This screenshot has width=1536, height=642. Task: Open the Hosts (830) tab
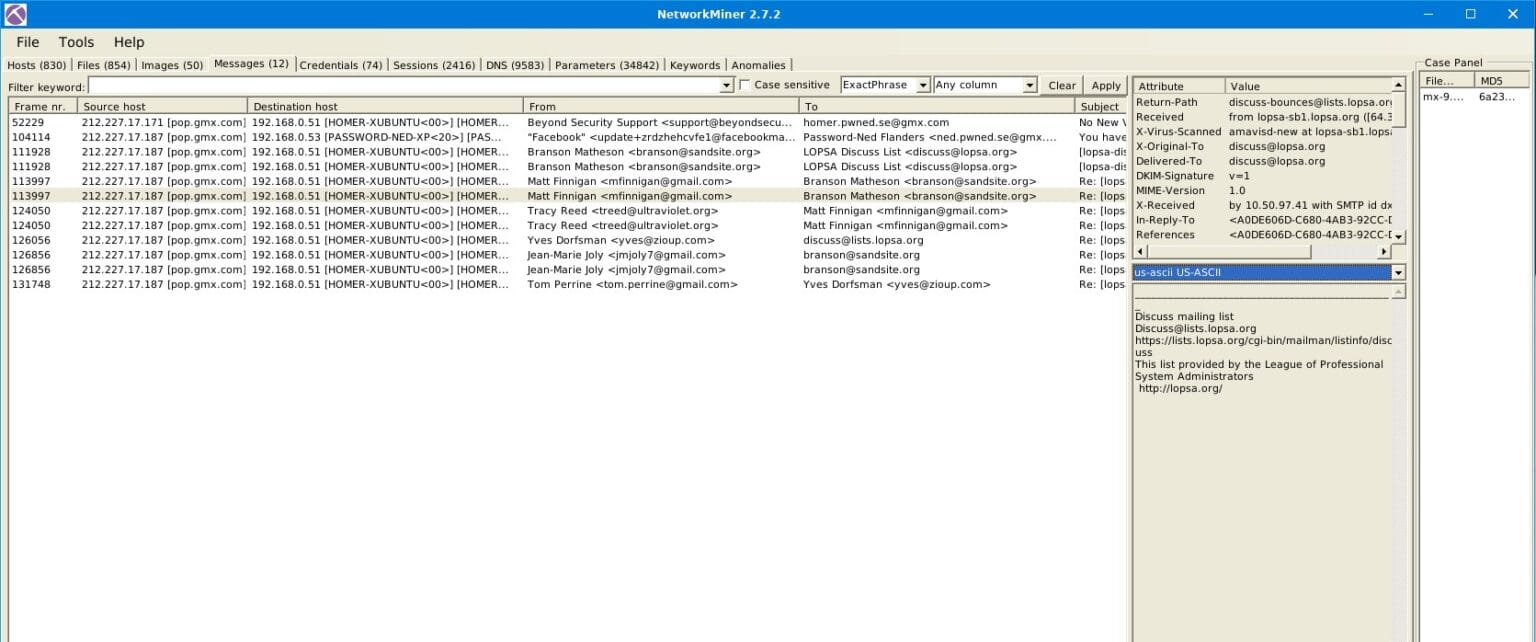click(36, 63)
